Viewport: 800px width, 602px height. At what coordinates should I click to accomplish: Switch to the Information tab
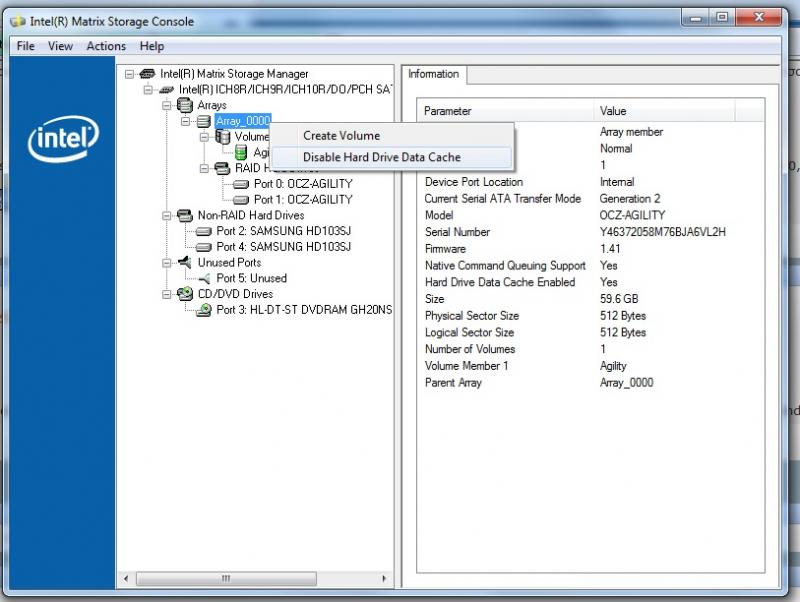tap(434, 74)
